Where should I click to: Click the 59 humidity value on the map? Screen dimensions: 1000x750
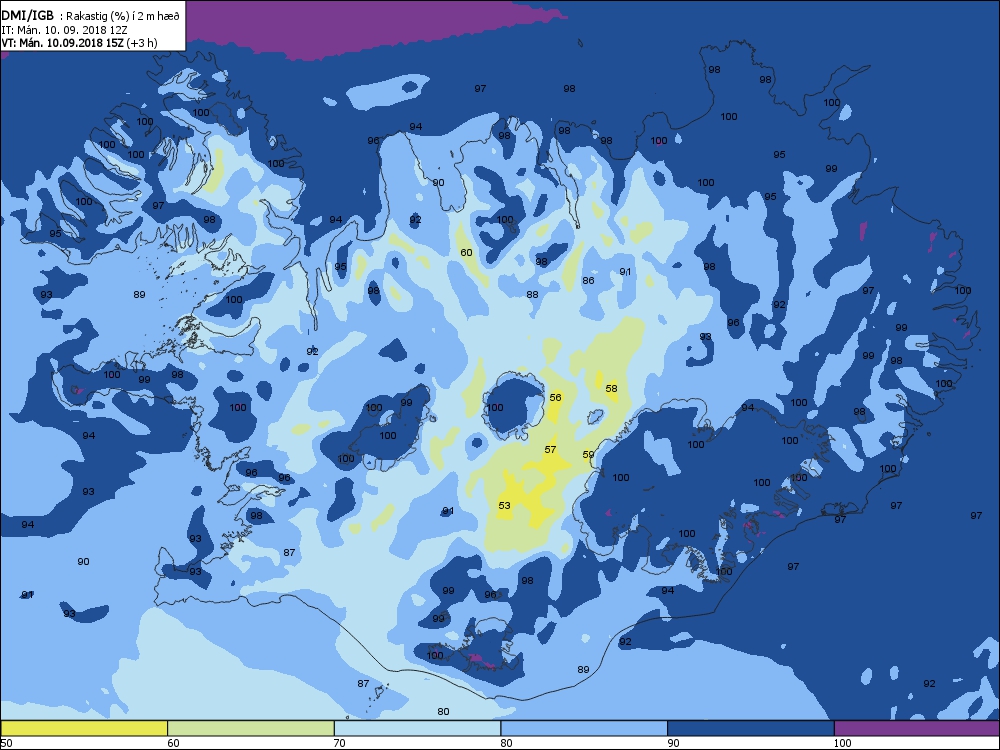pos(589,455)
